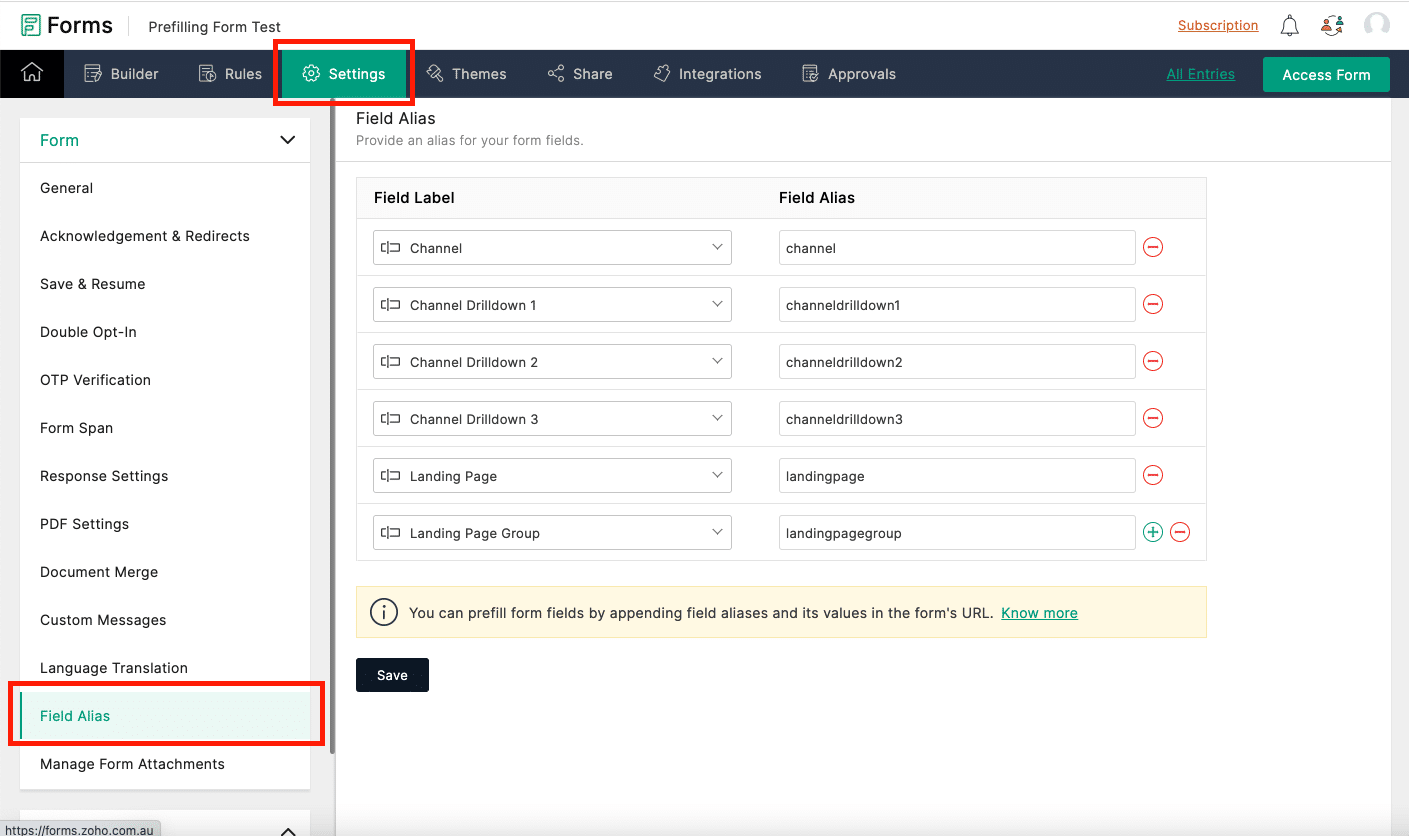Image resolution: width=1409 pixels, height=836 pixels.
Task: Click the Forms app logo
Action: click(66, 24)
